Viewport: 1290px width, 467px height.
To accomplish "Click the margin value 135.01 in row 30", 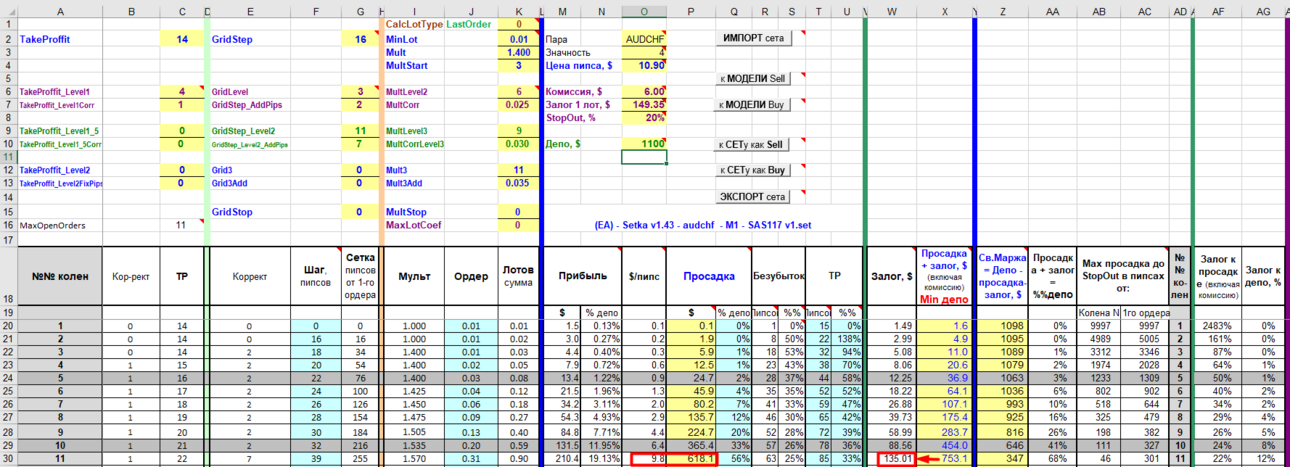I will [x=892, y=459].
